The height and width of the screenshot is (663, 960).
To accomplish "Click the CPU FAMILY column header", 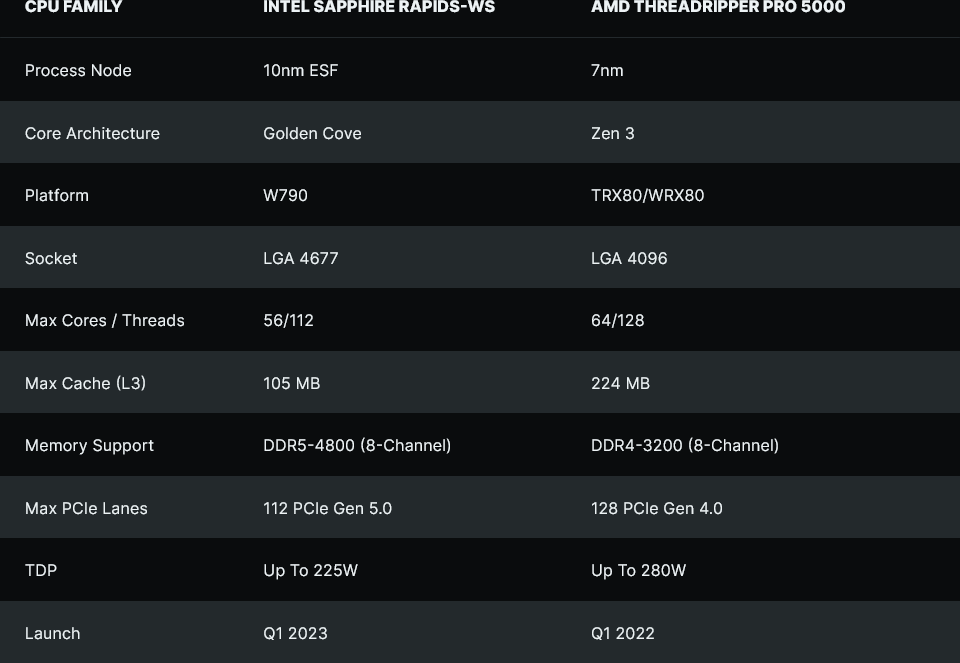I will [73, 8].
